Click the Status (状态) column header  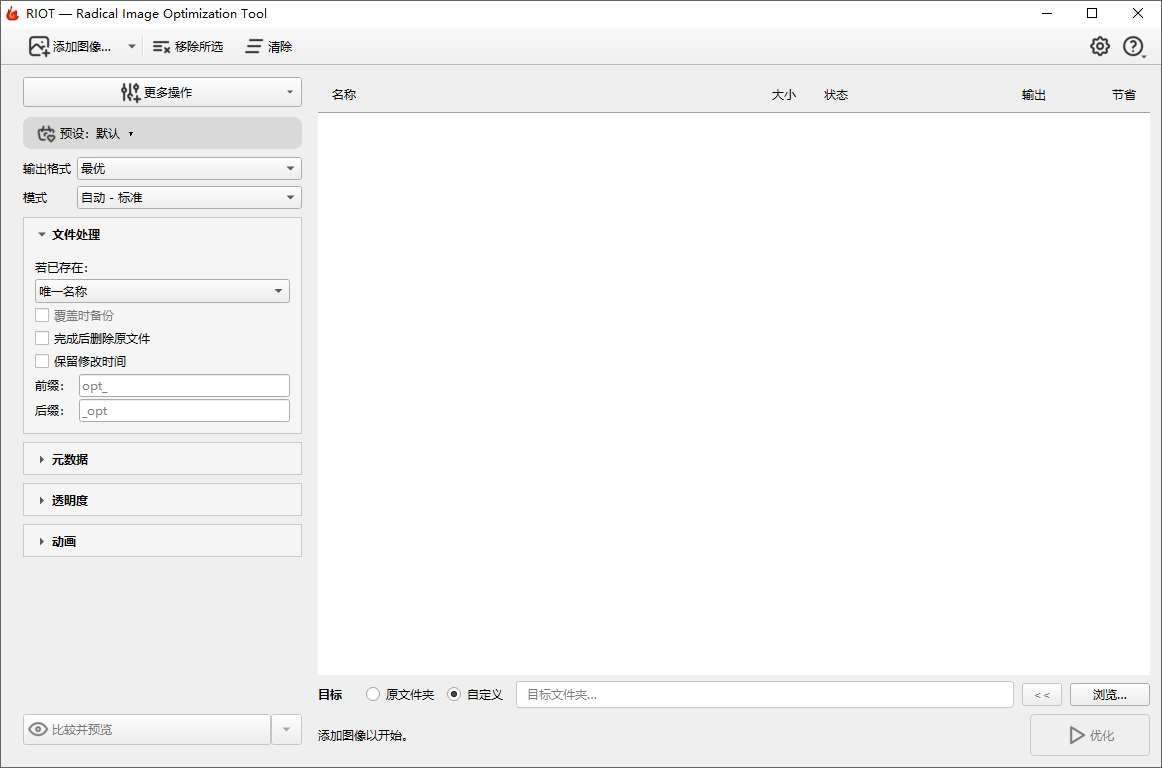coord(836,95)
